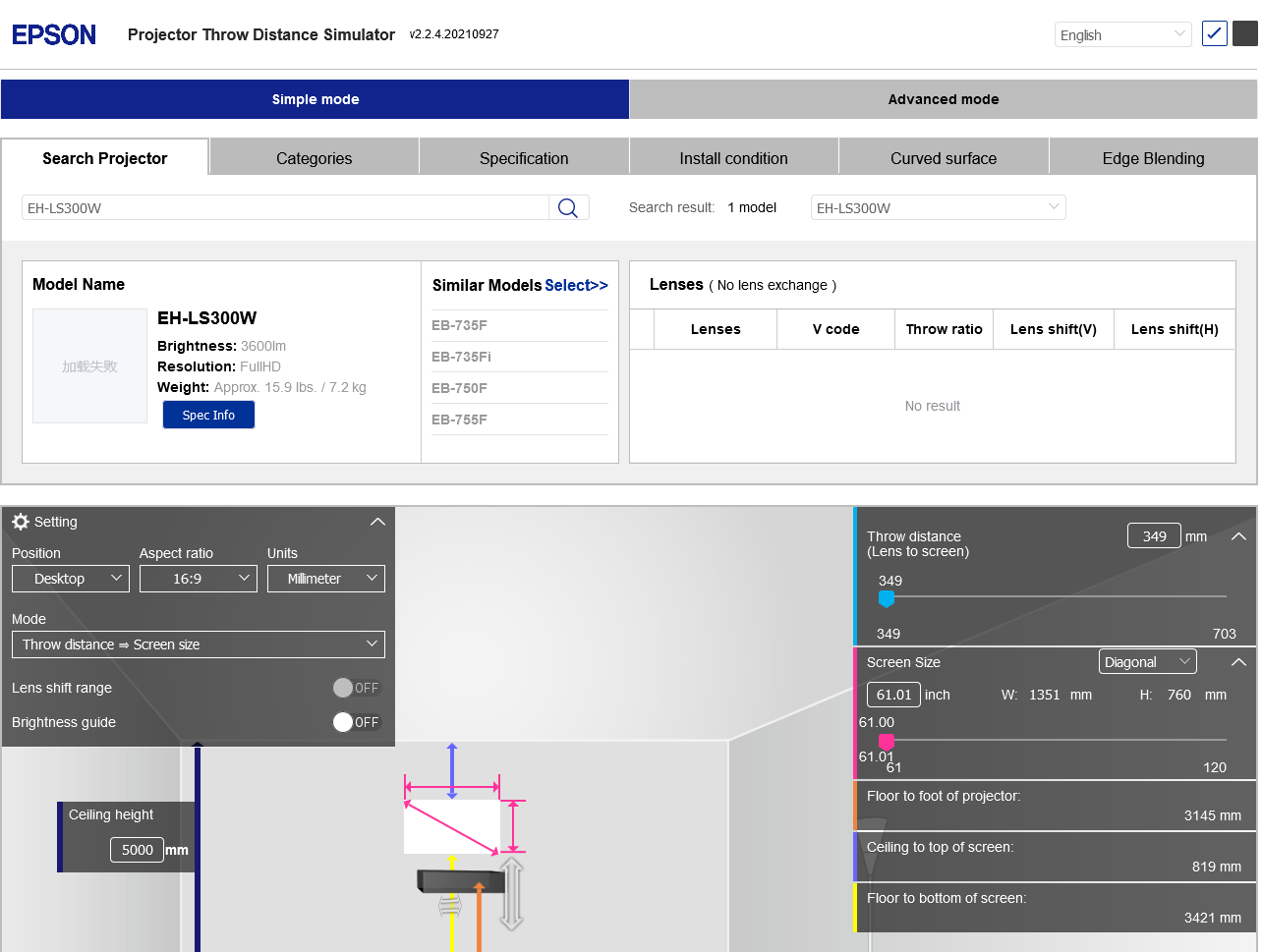1262x952 pixels.
Task: Open the Edge Blending tab
Action: click(1154, 158)
